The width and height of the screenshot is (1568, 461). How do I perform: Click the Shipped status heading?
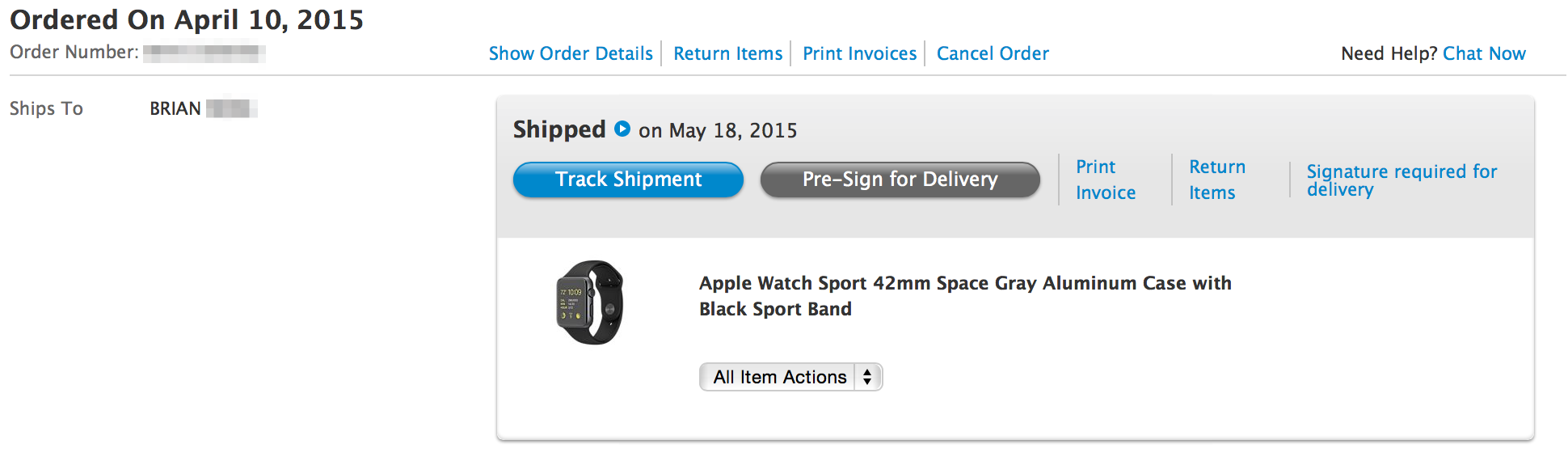[558, 129]
